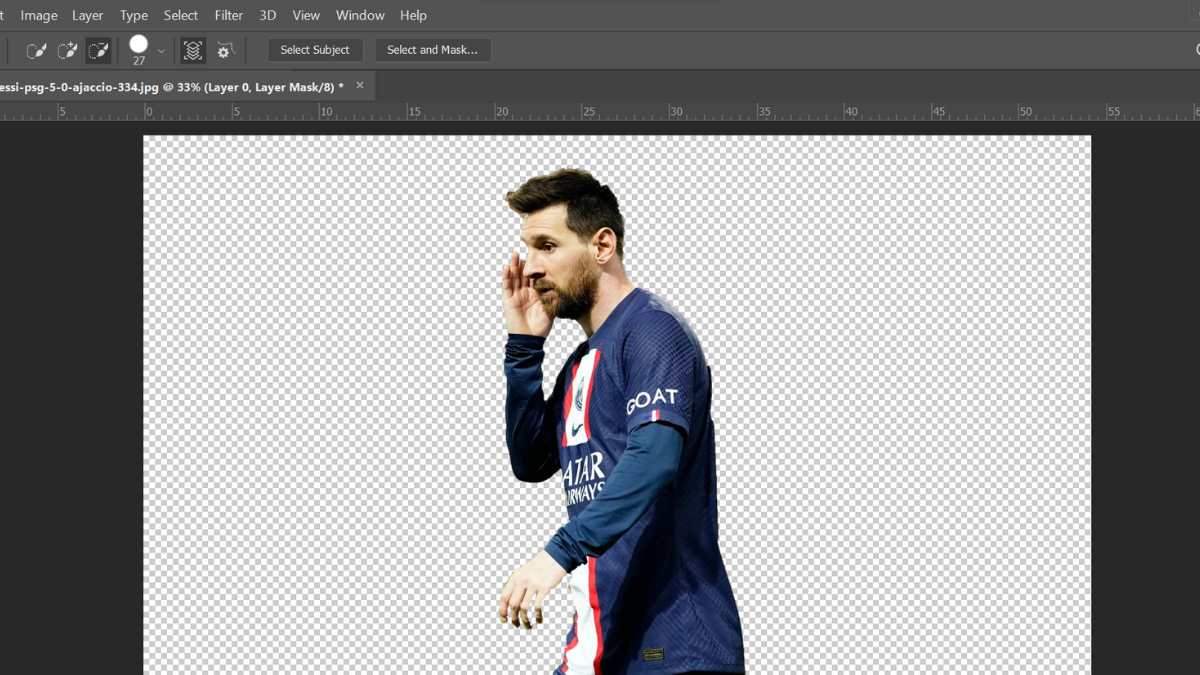Choose Subtract from selection brush mode

(x=98, y=50)
